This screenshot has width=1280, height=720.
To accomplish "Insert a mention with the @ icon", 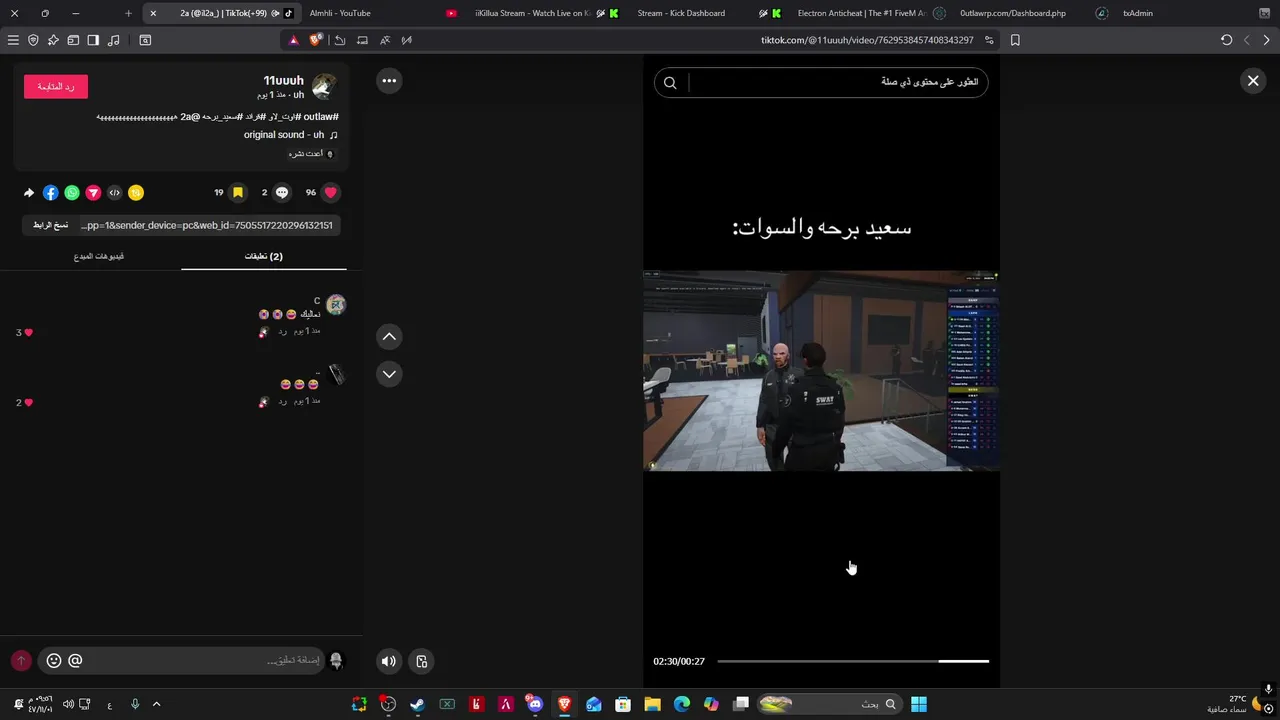I will point(75,661).
